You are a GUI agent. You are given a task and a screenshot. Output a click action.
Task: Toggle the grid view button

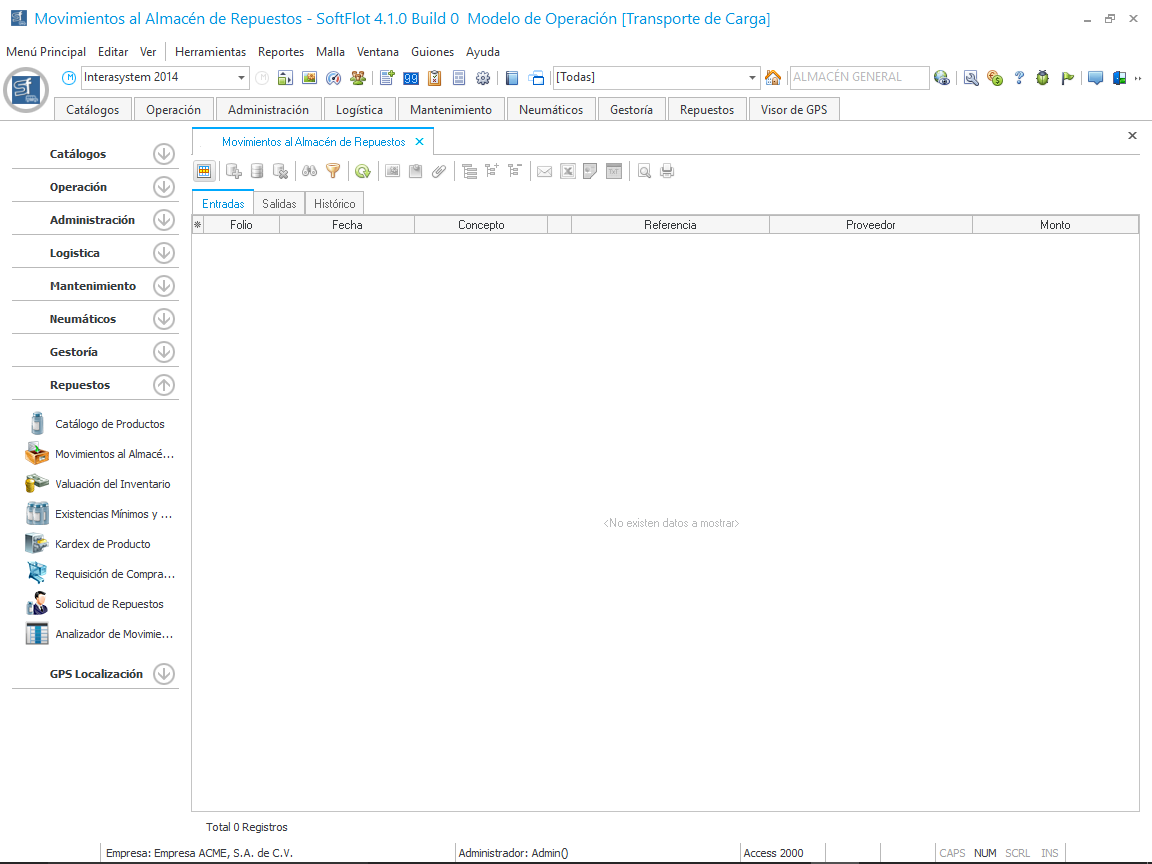[x=204, y=171]
